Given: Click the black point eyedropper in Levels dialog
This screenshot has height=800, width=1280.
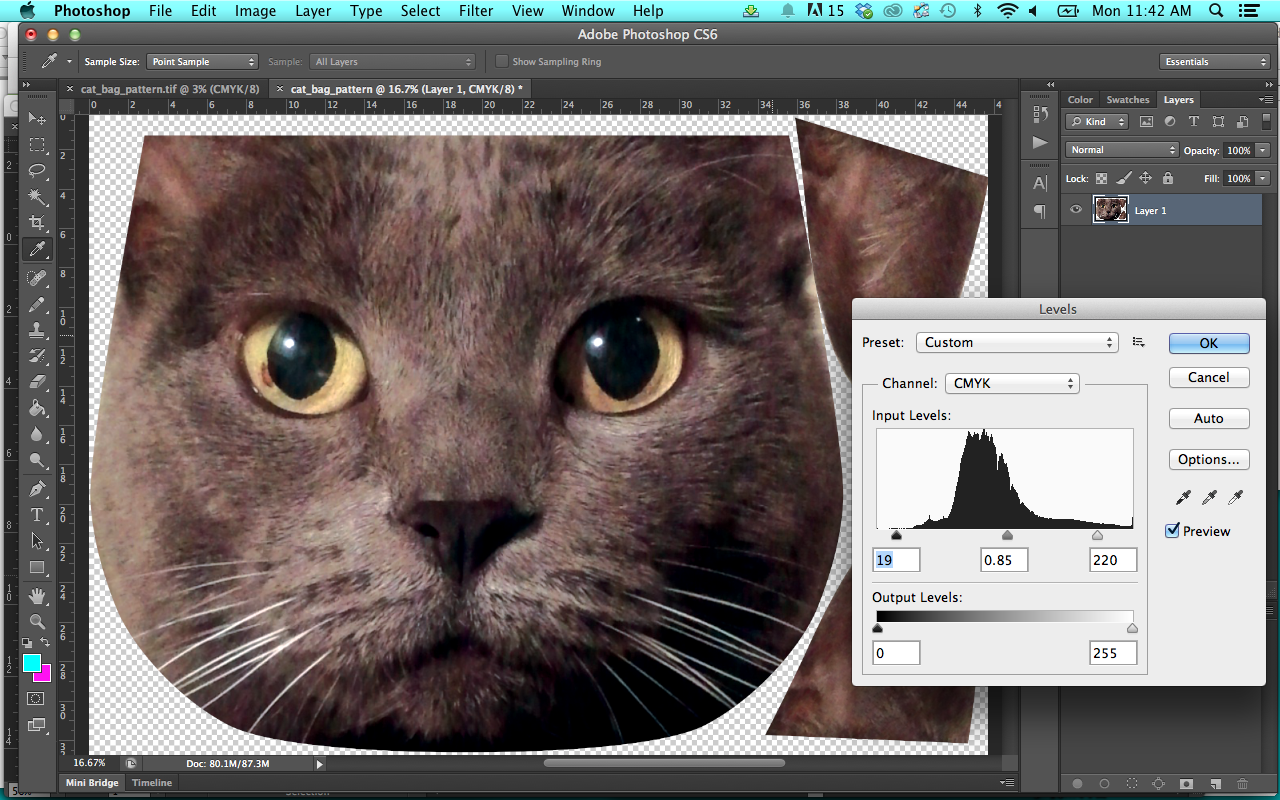Looking at the screenshot, I should [x=1183, y=497].
